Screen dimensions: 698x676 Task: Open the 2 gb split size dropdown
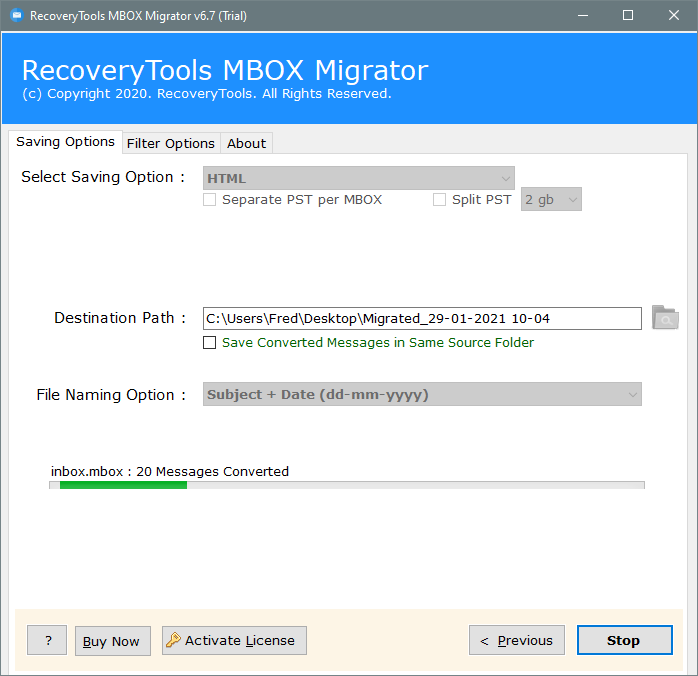click(551, 199)
